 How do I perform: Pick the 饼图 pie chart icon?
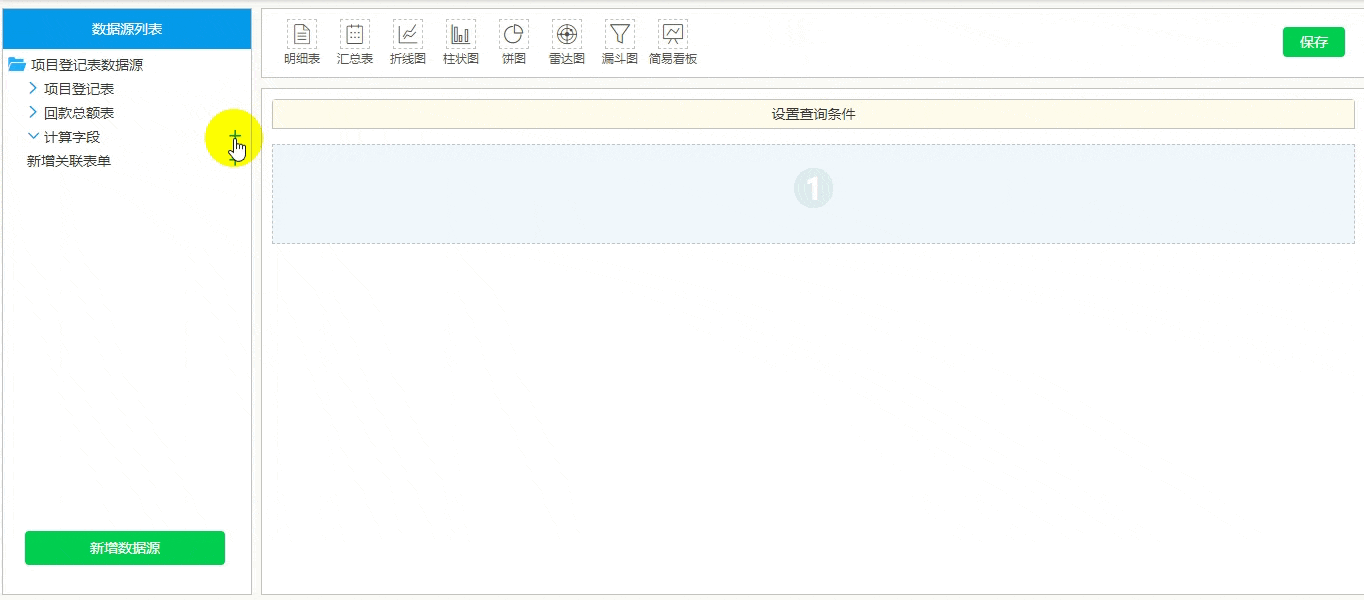[x=513, y=34]
